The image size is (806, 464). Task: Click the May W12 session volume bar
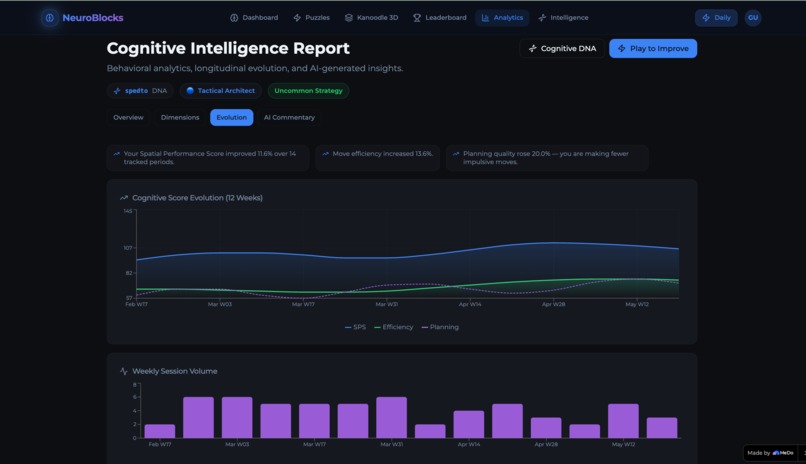point(624,421)
